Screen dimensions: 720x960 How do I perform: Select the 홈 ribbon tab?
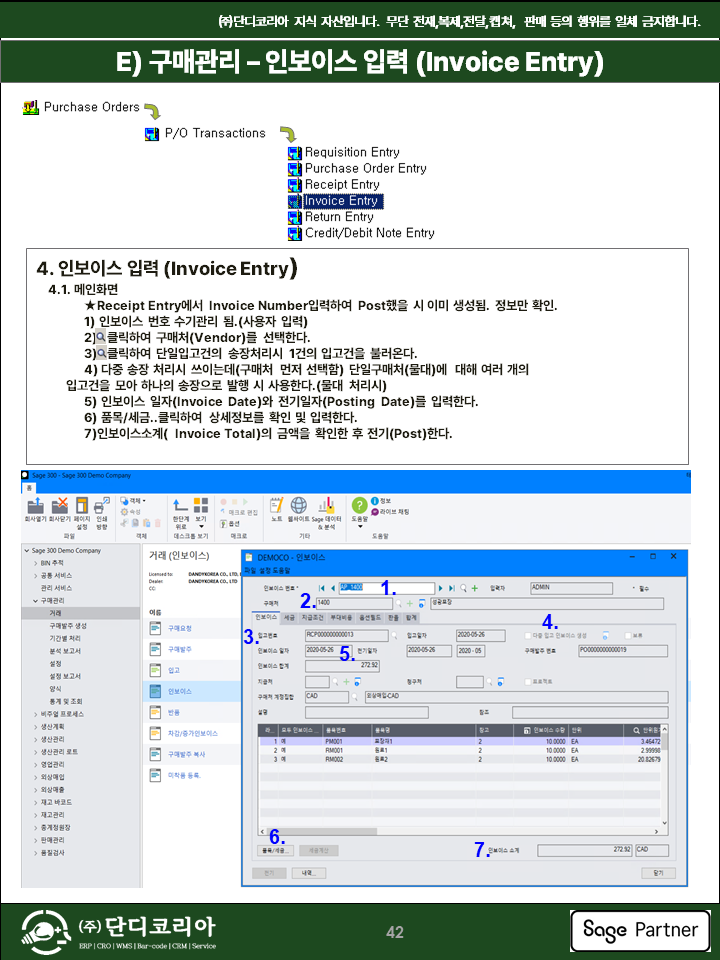29,487
